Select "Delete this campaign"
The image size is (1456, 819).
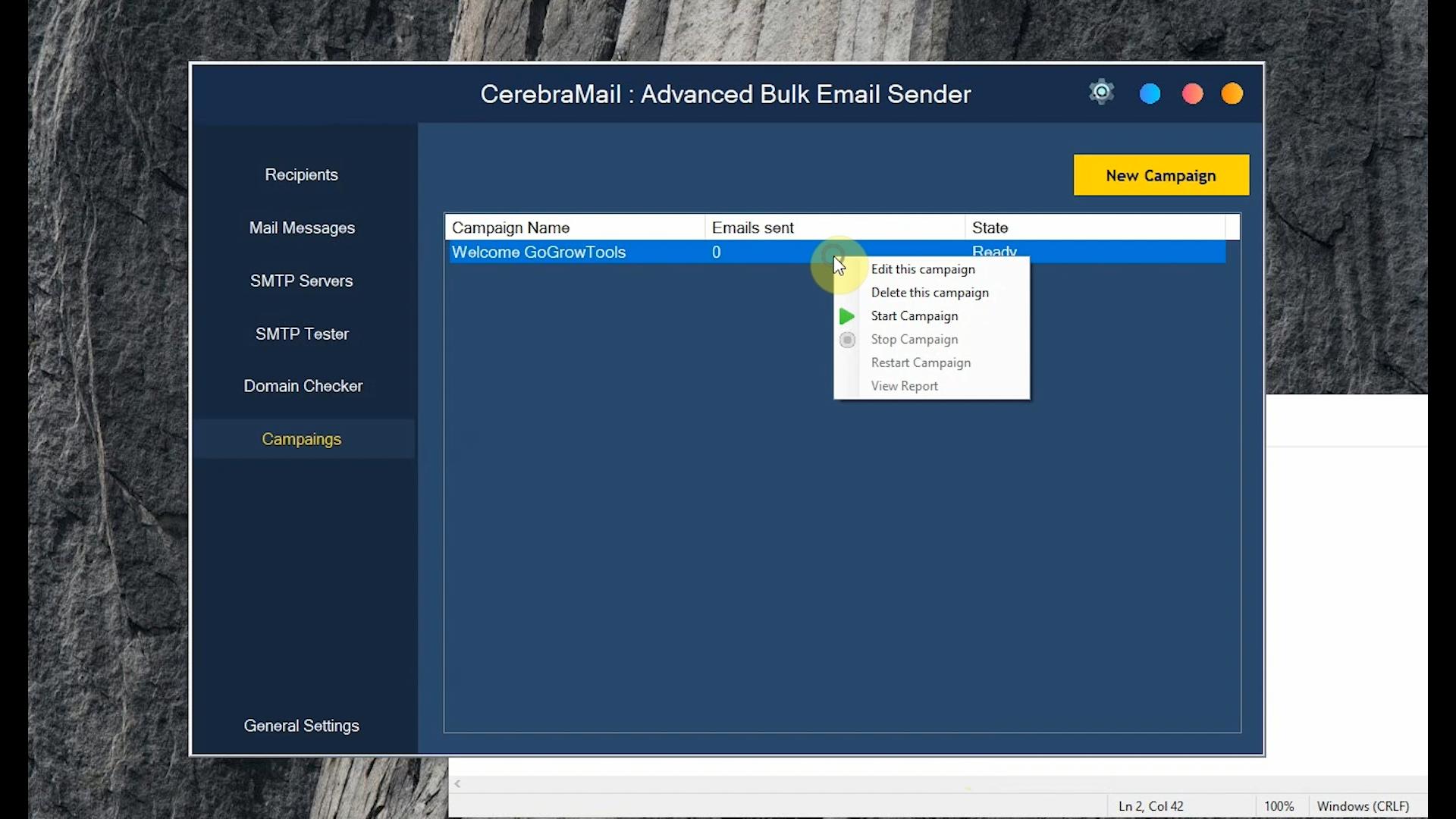(930, 293)
